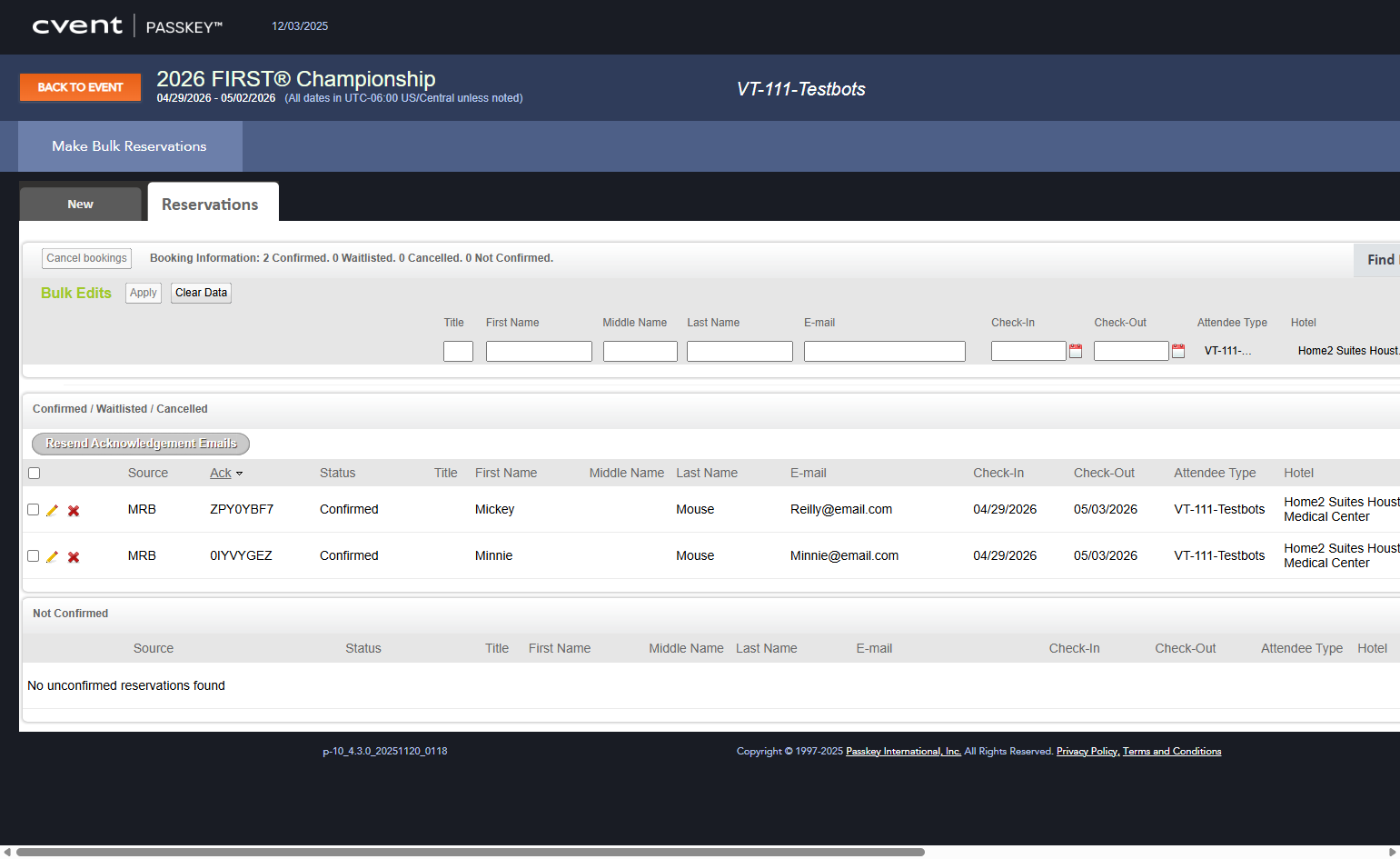Apply the bulk edits
Image resolution: width=1400 pixels, height=859 pixels.
(x=144, y=293)
